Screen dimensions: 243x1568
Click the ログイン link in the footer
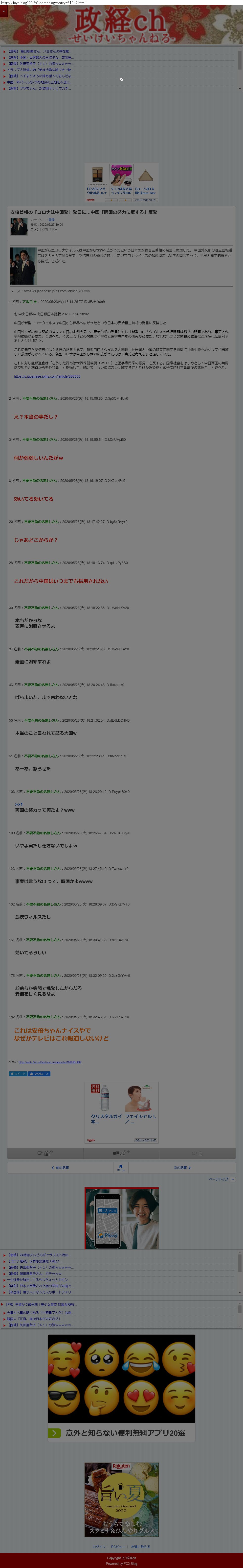[x=99, y=1546]
